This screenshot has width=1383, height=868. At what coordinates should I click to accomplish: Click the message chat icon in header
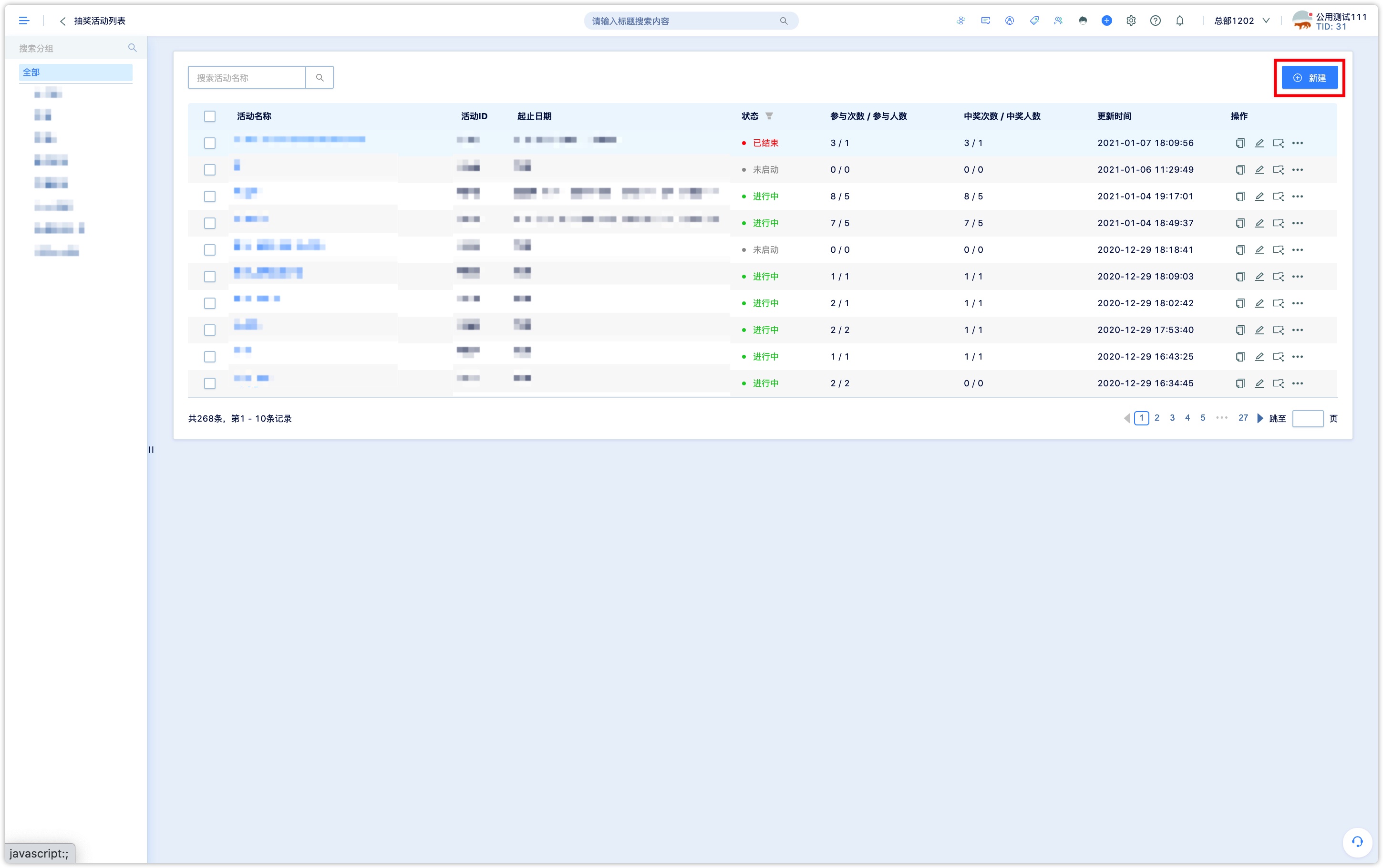coord(985,21)
